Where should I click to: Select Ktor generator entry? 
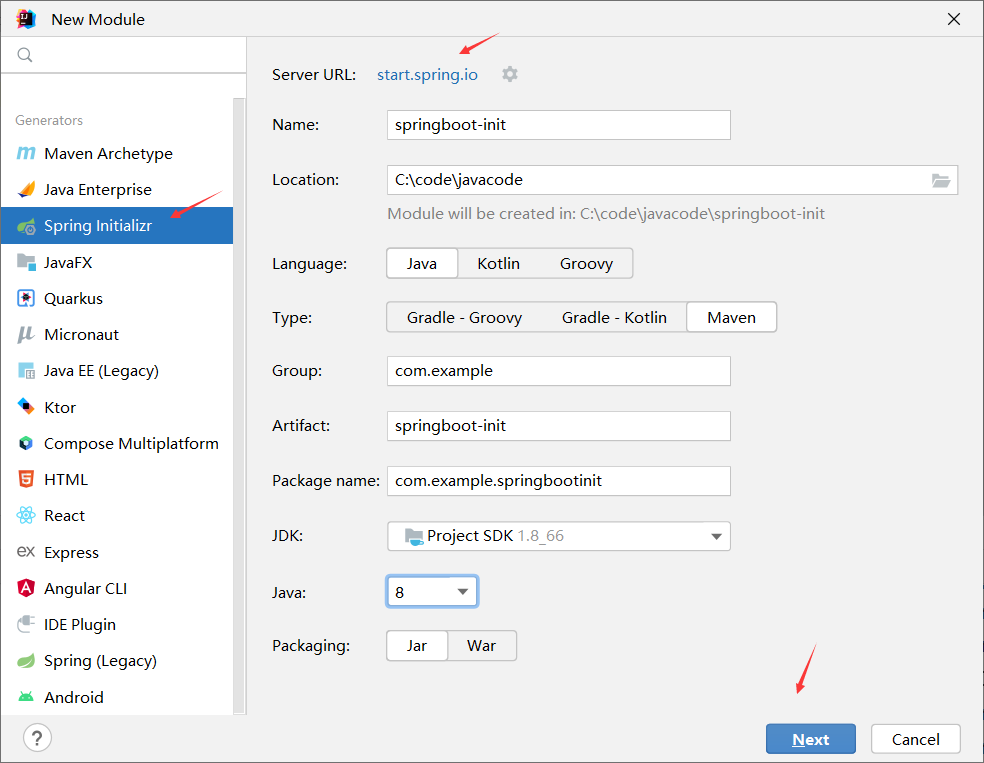[x=117, y=407]
